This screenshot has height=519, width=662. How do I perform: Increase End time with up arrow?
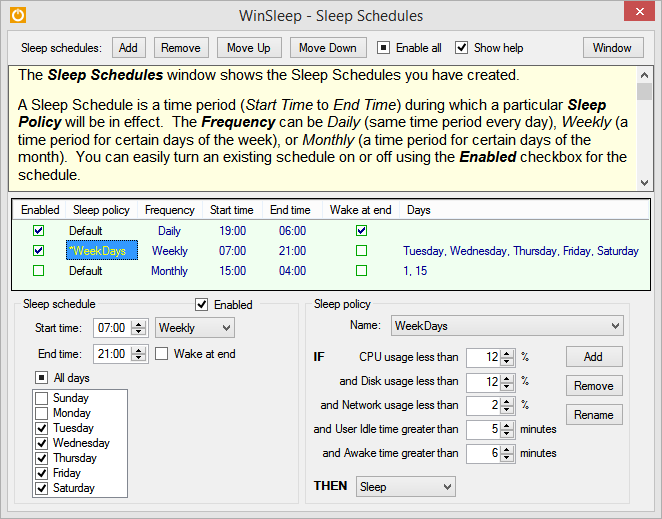139,350
